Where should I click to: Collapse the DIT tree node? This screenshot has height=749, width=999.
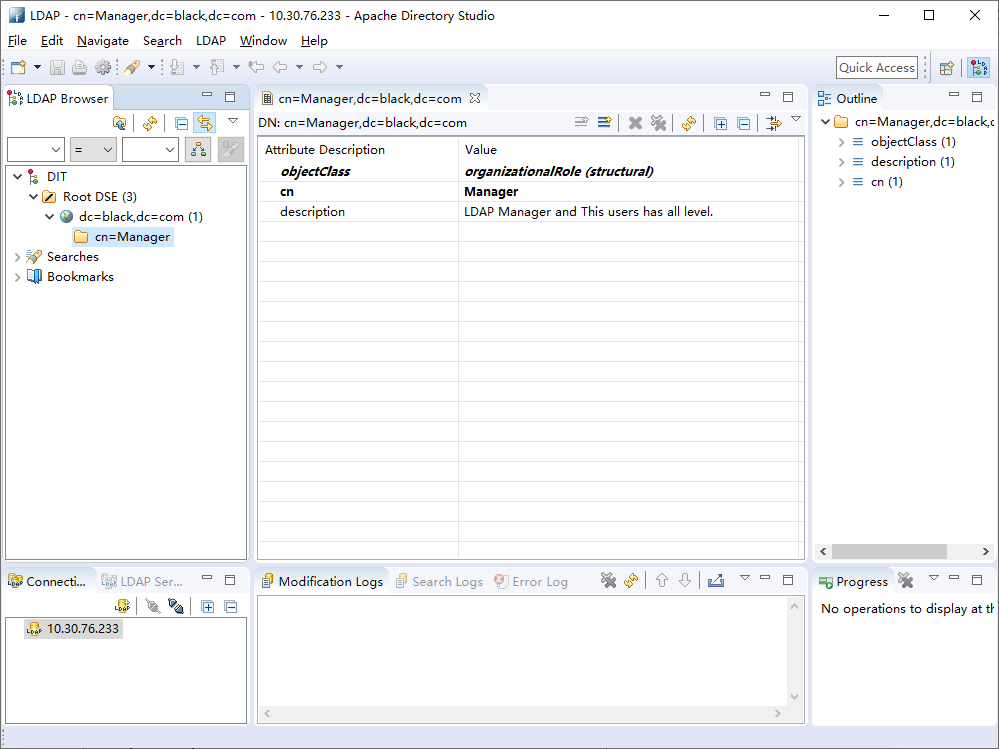tap(18, 176)
